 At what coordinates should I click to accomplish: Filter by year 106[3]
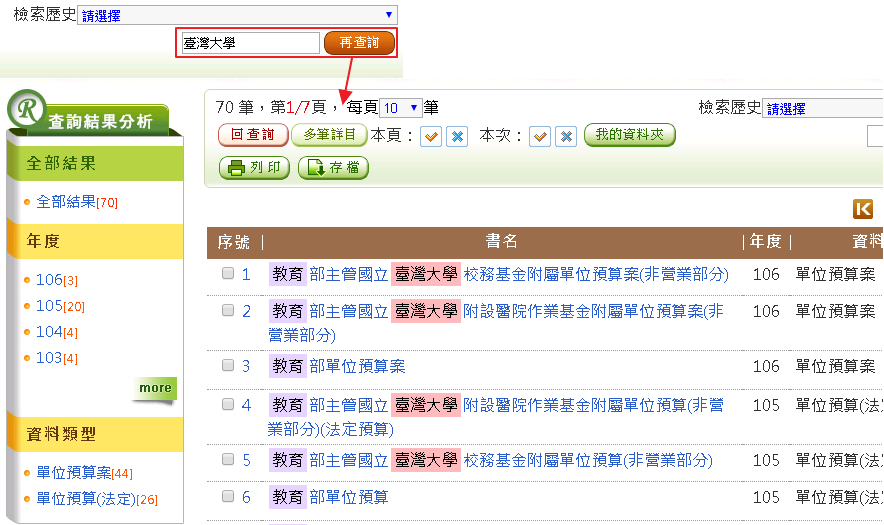pyautogui.click(x=57, y=280)
